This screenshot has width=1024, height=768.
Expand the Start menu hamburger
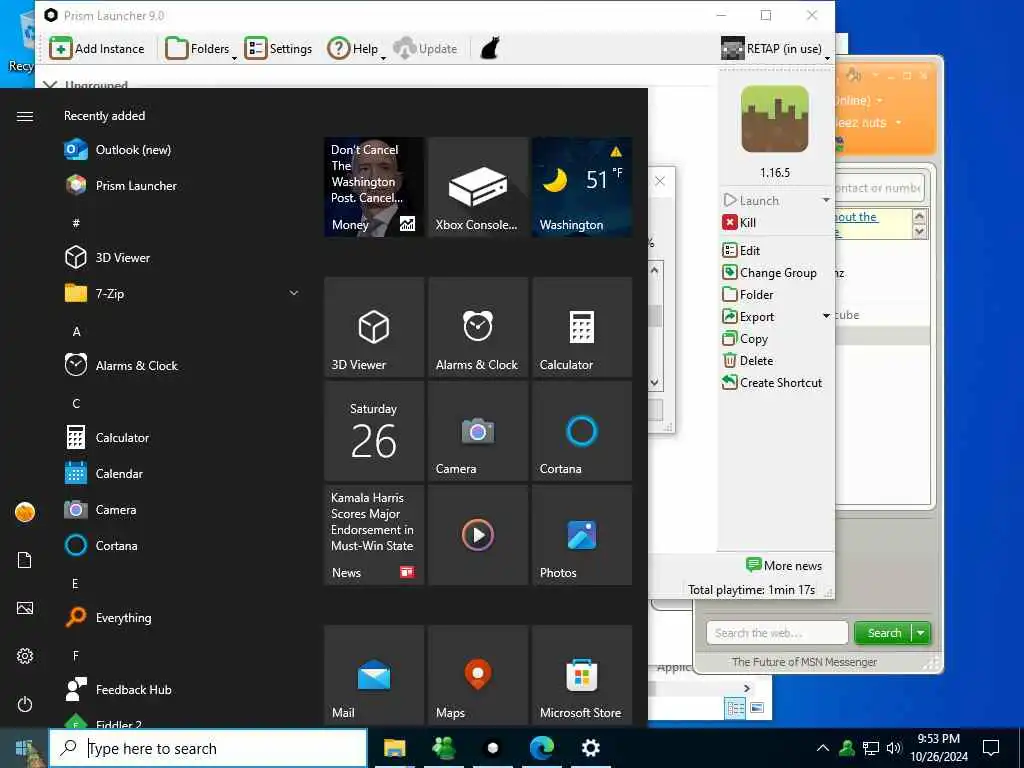click(25, 116)
